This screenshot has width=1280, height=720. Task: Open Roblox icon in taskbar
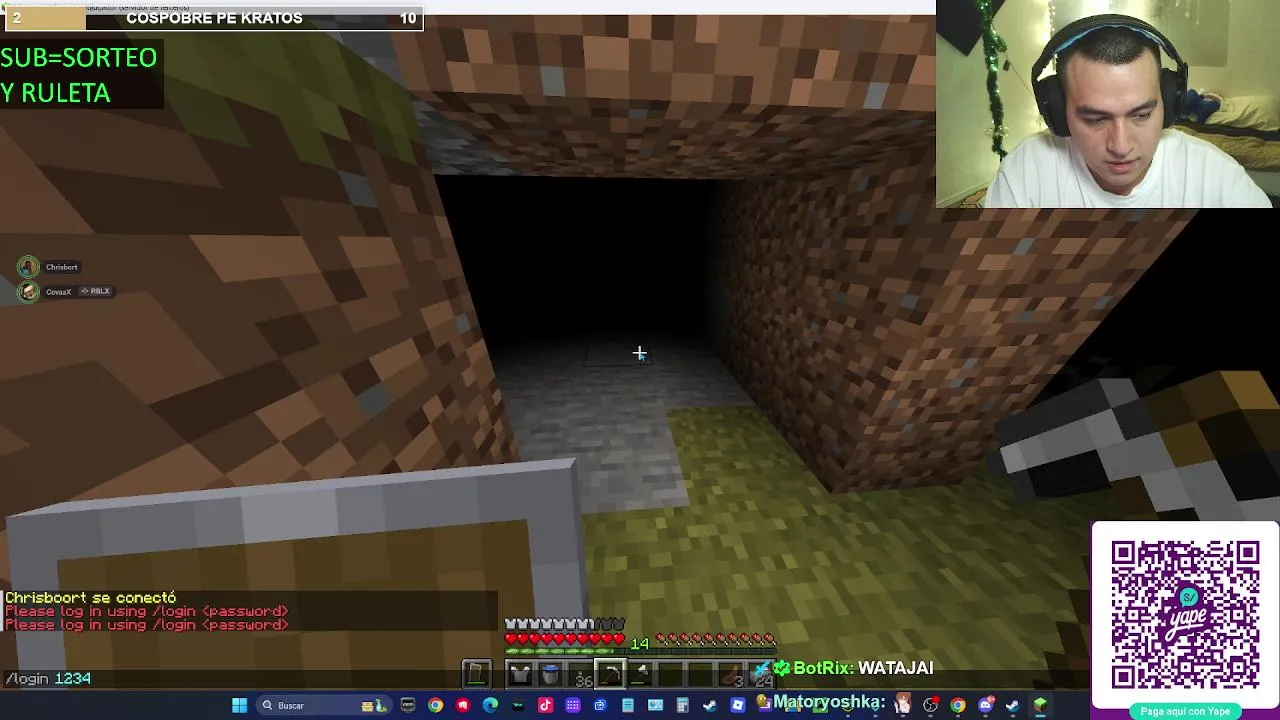(737, 705)
